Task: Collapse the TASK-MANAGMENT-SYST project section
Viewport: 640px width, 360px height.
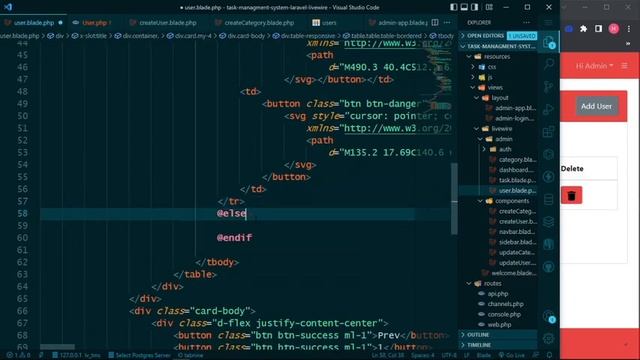Action: 498,46
